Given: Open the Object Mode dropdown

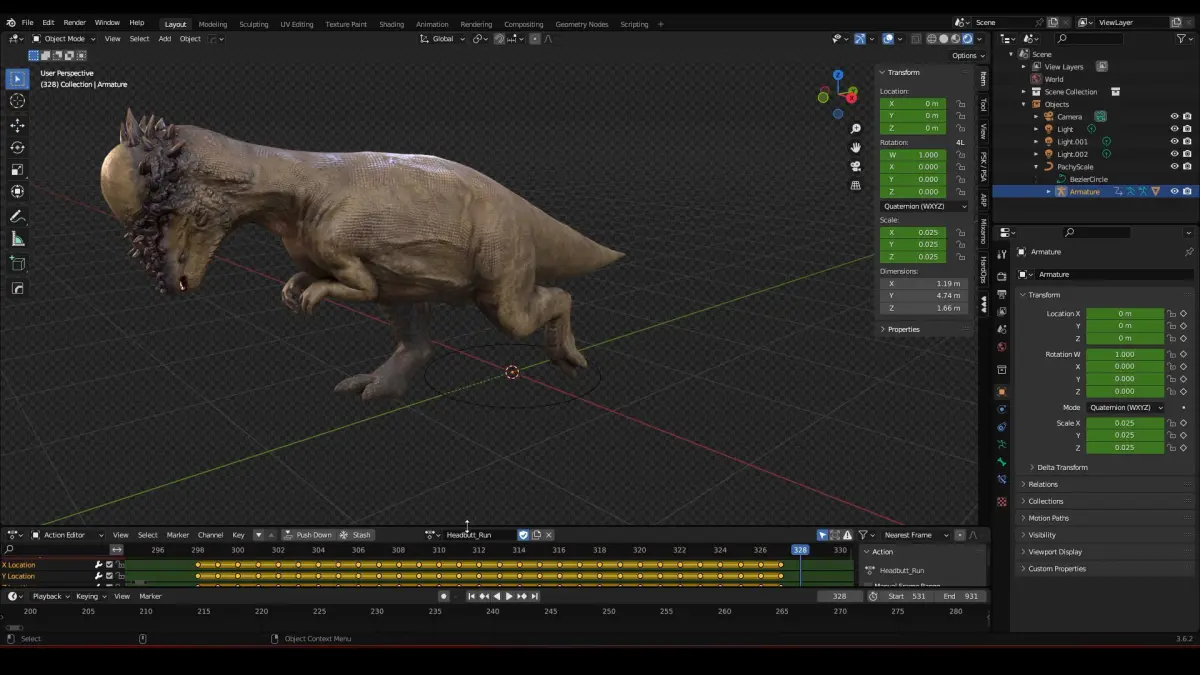Looking at the screenshot, I should tap(64, 39).
